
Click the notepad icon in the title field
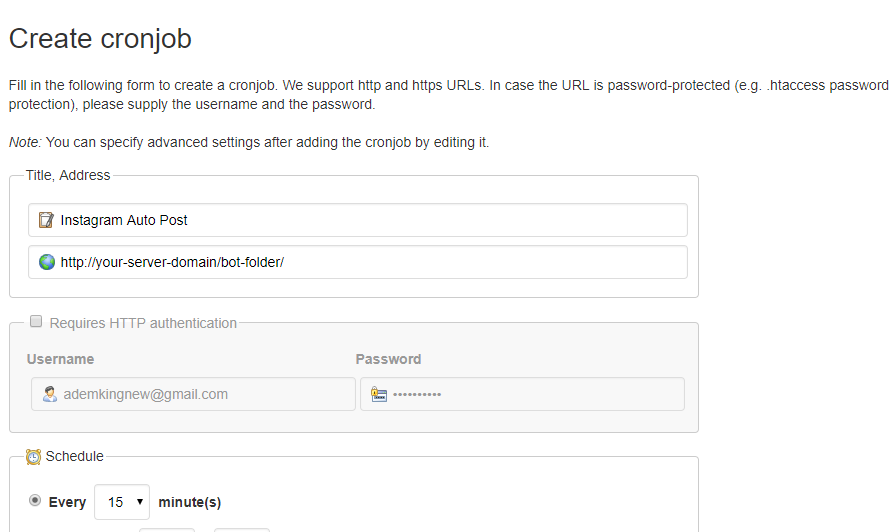[x=46, y=220]
